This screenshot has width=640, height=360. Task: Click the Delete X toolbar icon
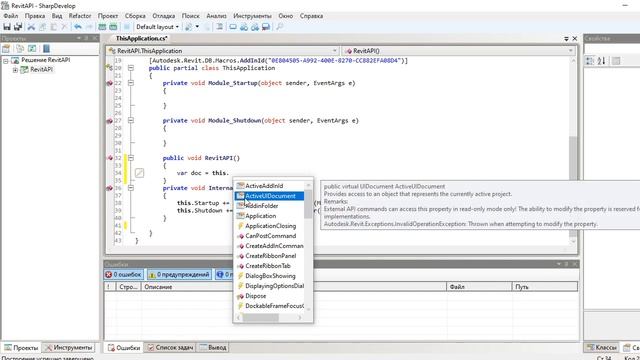pos(64,27)
